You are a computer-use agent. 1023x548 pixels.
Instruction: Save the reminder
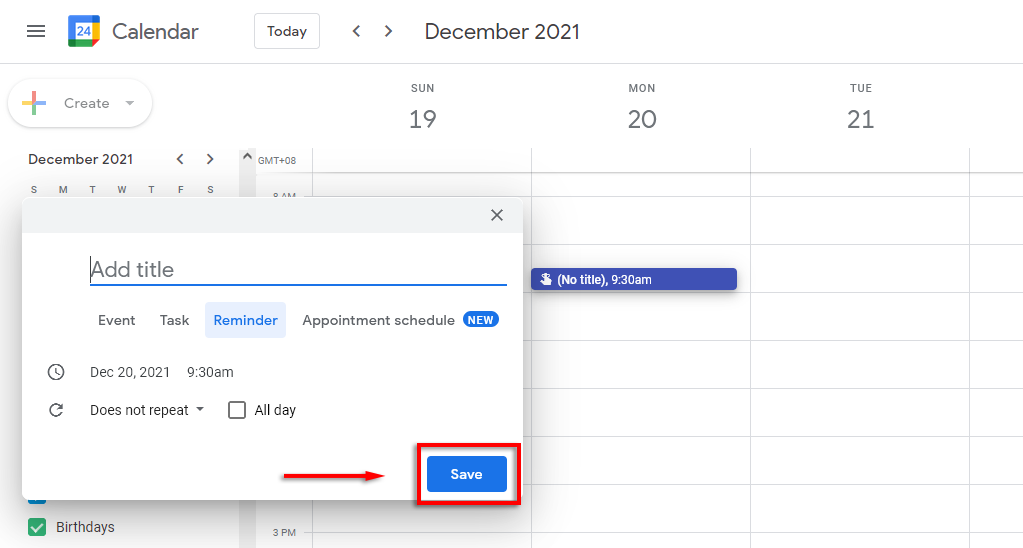click(466, 474)
